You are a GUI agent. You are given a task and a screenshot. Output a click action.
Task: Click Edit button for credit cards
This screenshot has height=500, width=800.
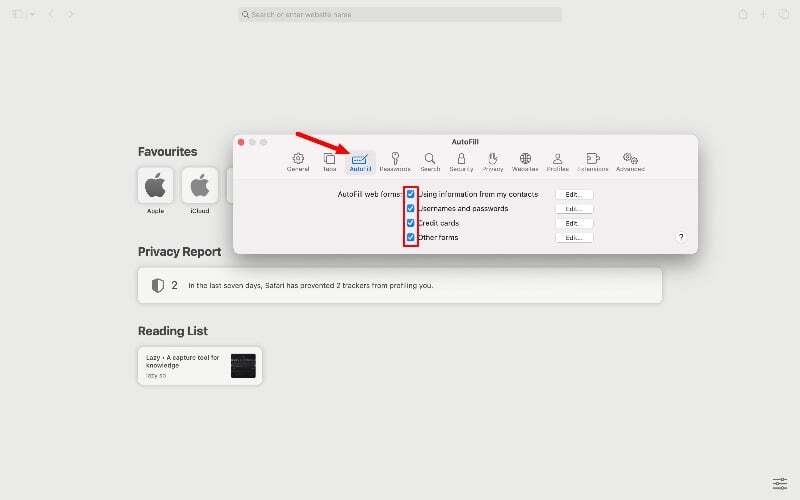574,223
